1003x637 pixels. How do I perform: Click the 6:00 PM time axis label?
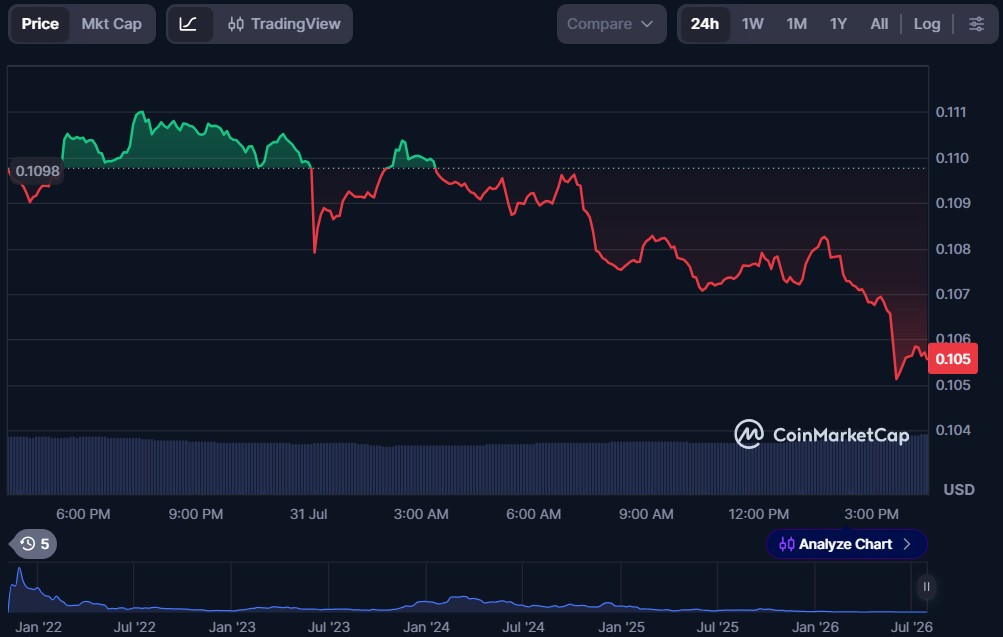[x=83, y=514]
